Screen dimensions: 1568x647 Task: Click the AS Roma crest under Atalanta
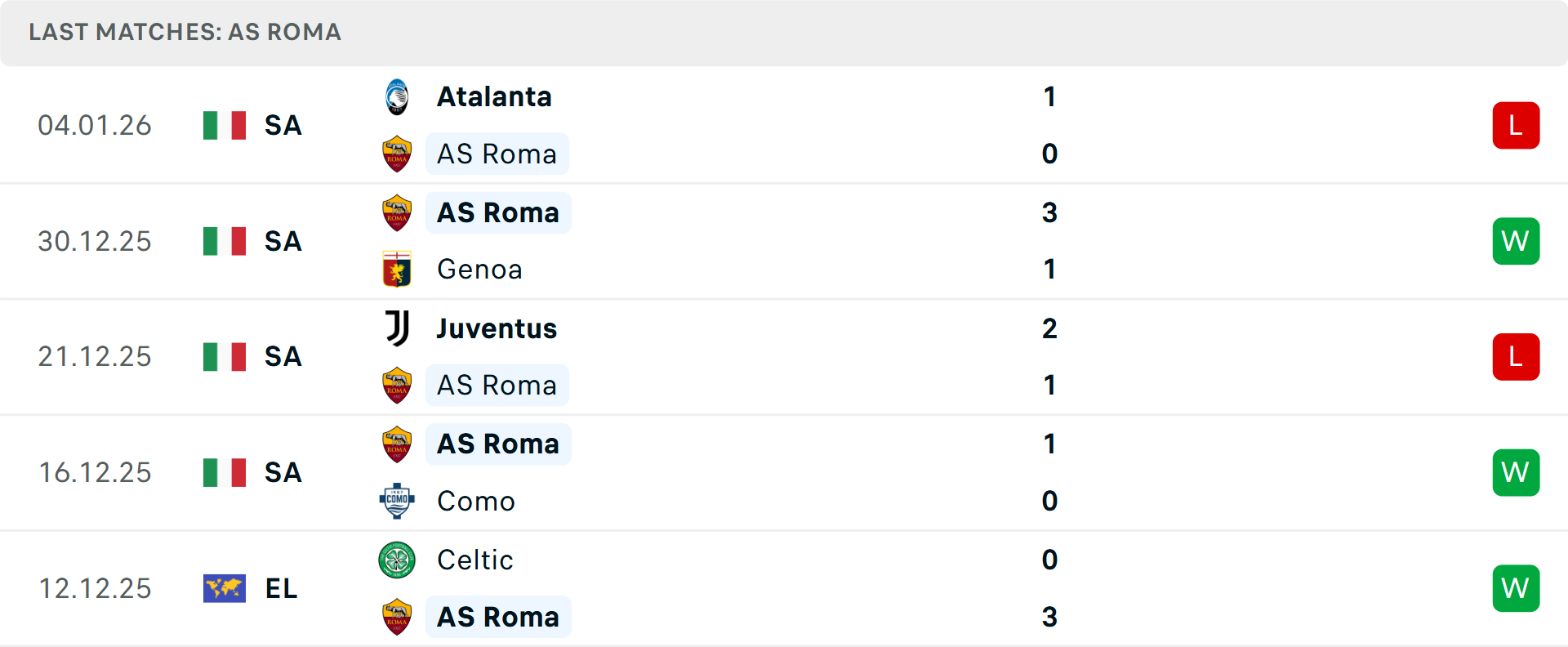pyautogui.click(x=397, y=154)
